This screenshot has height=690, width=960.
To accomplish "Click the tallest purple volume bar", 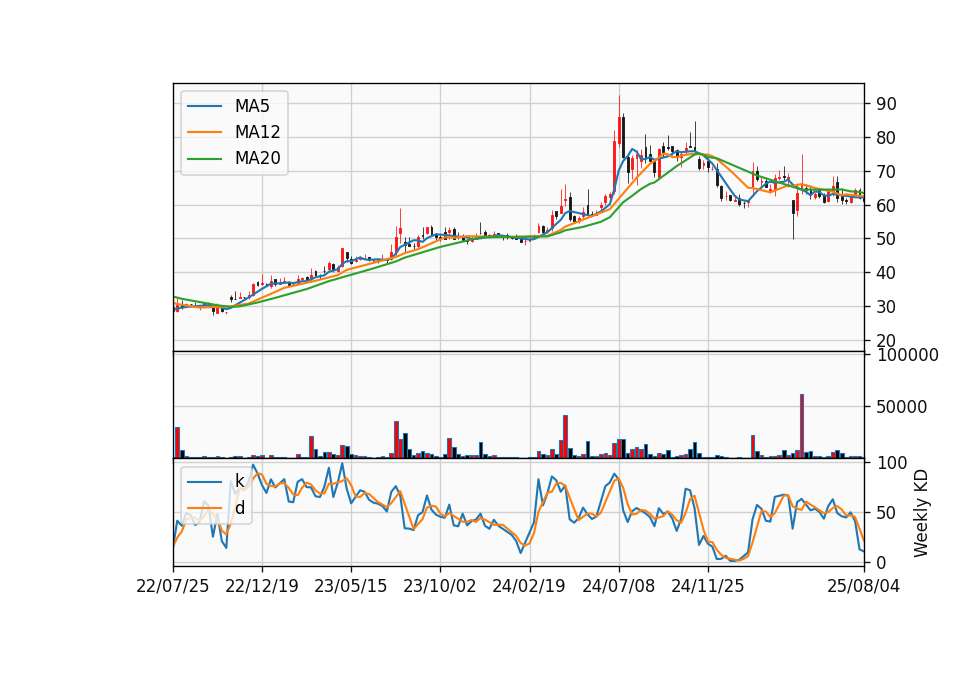I will click(x=802, y=426).
